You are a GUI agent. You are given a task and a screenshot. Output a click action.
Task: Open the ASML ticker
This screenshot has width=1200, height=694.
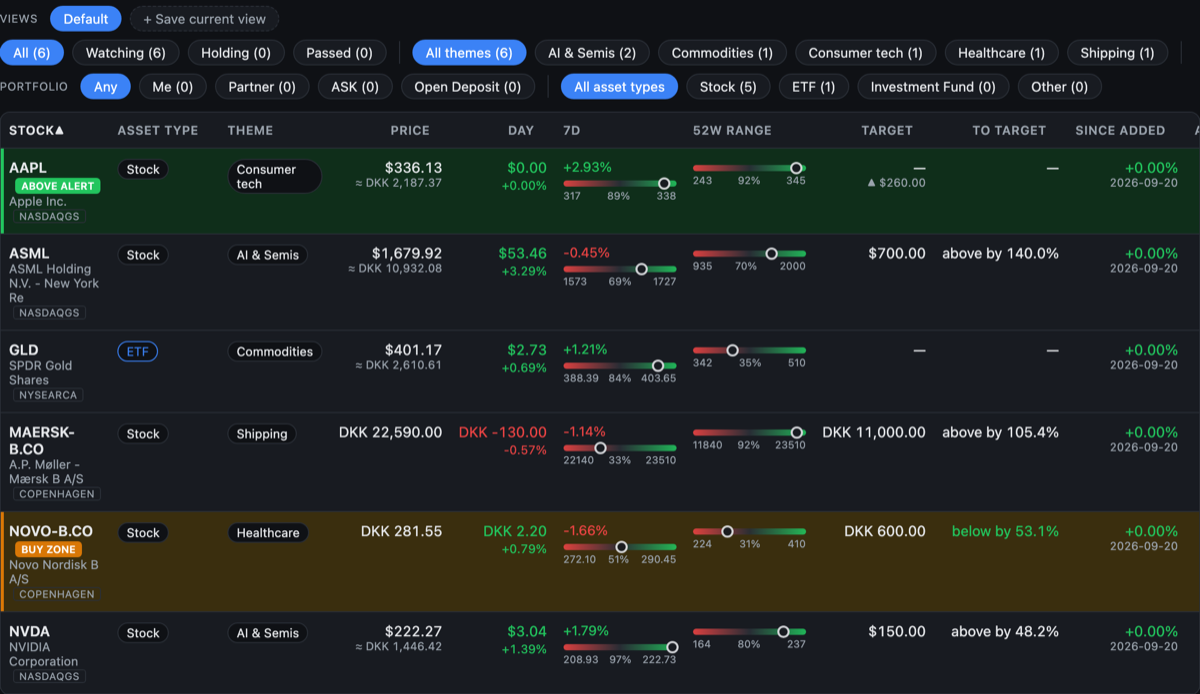(29, 253)
